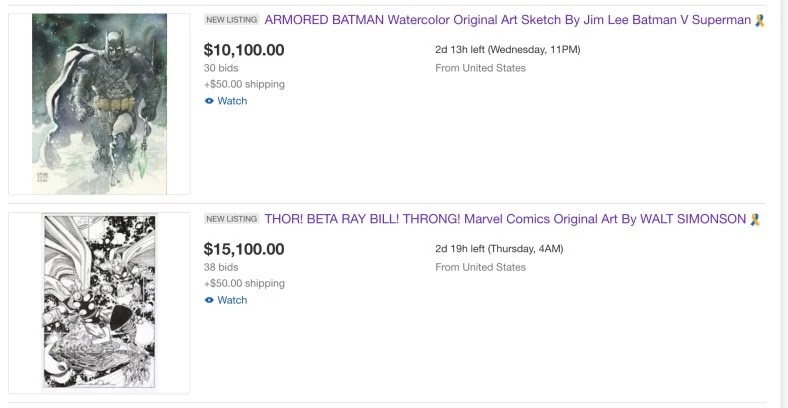
Task: Click the eye icon on the Thor Beta Ray Bill listing
Action: click(209, 300)
